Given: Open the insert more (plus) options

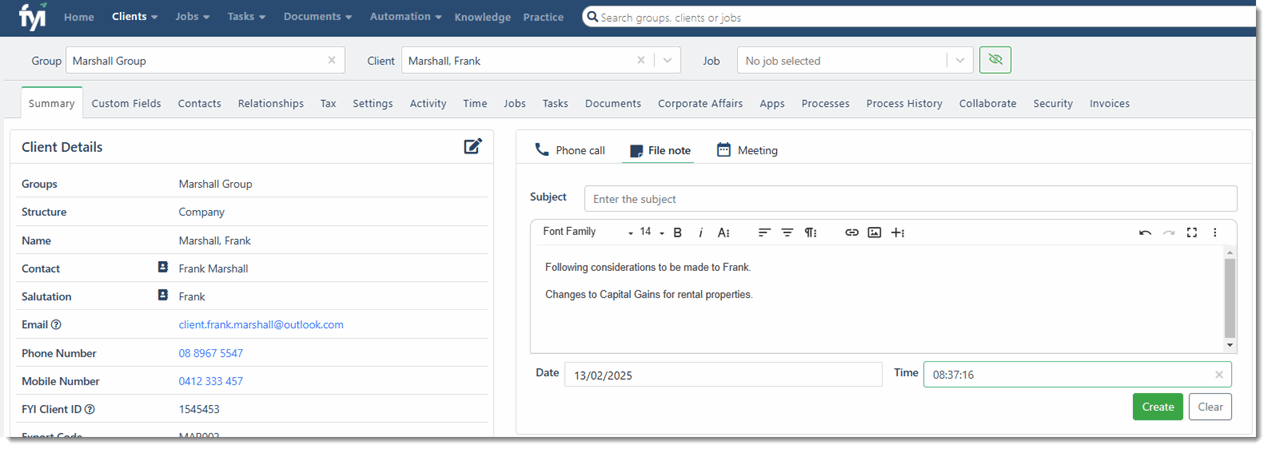Looking at the screenshot, I should [x=898, y=232].
